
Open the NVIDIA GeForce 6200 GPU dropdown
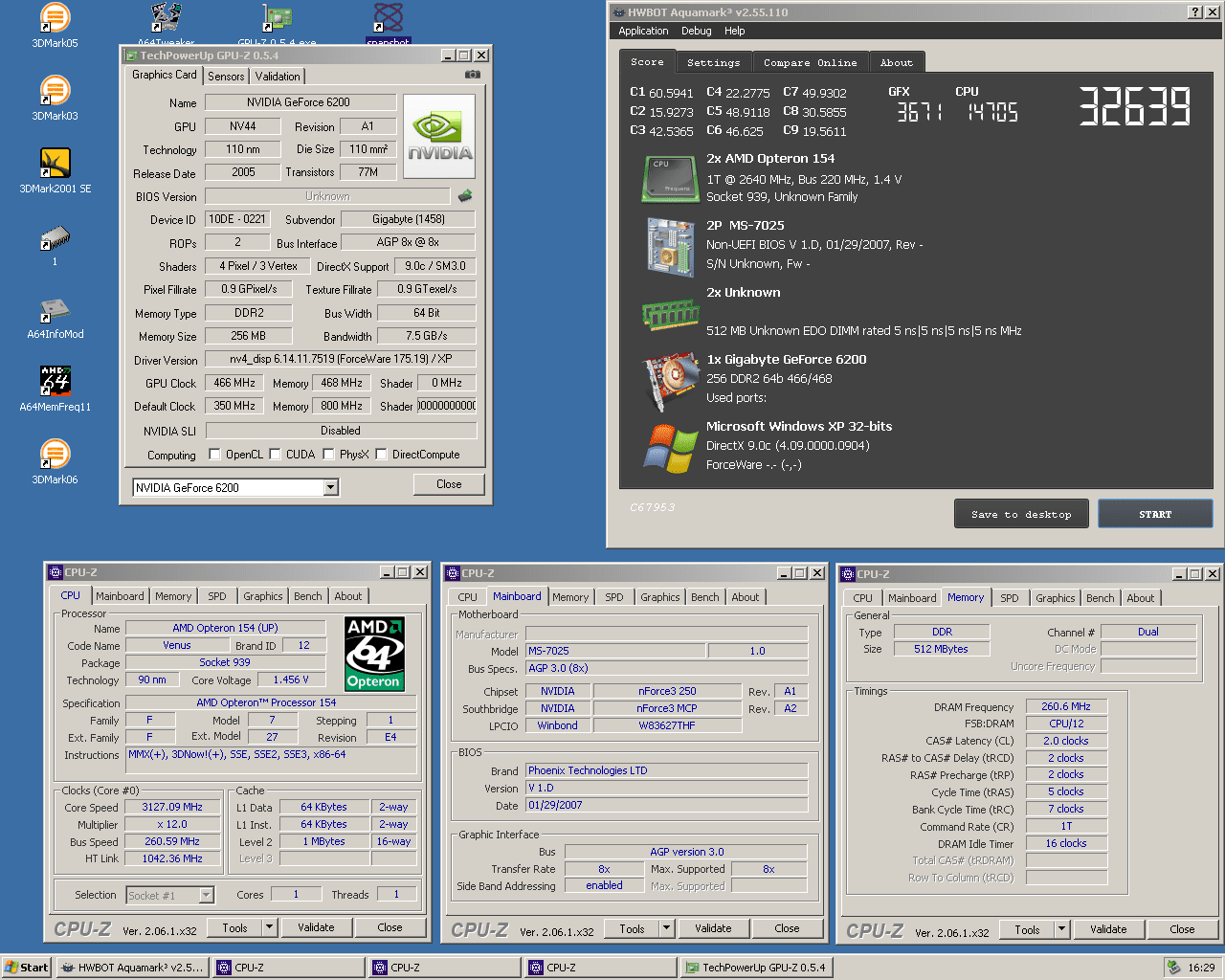(x=330, y=487)
